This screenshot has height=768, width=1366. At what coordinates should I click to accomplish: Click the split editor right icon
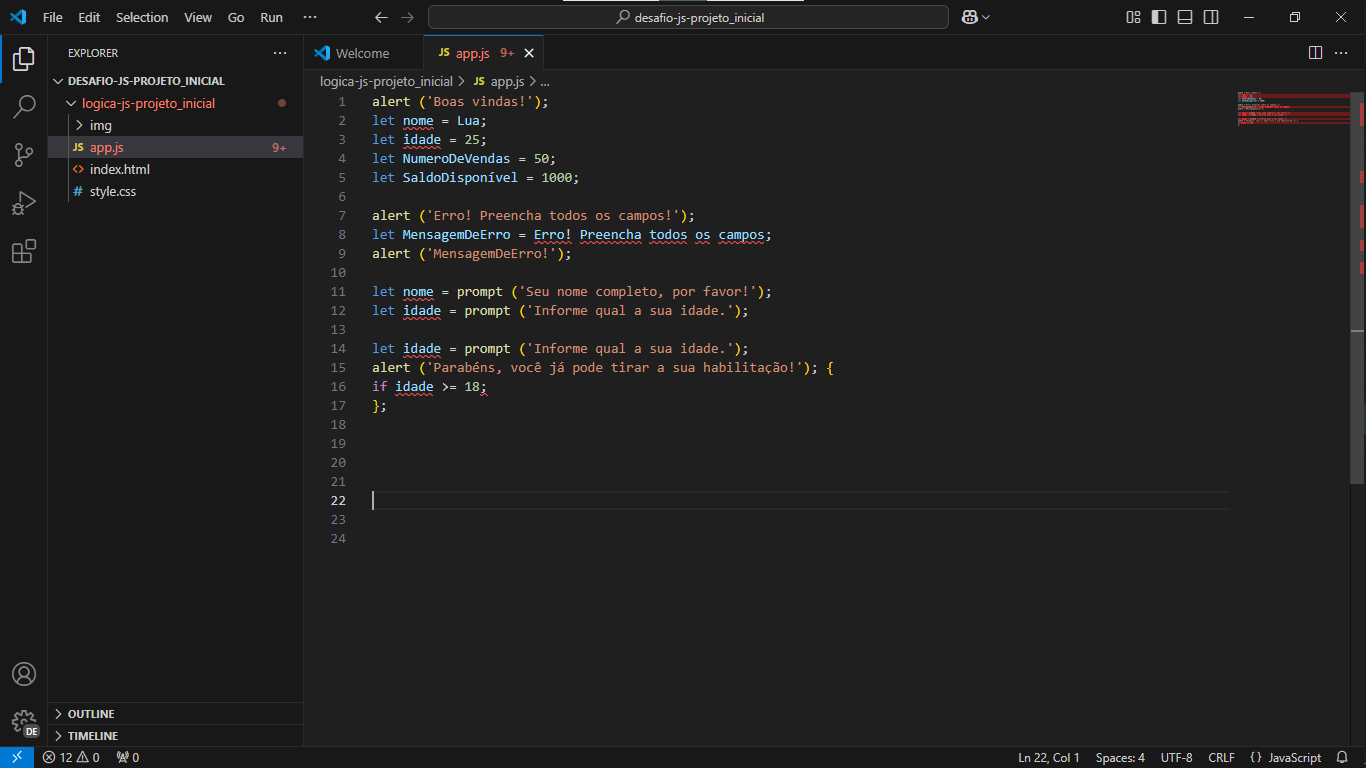tap(1315, 52)
